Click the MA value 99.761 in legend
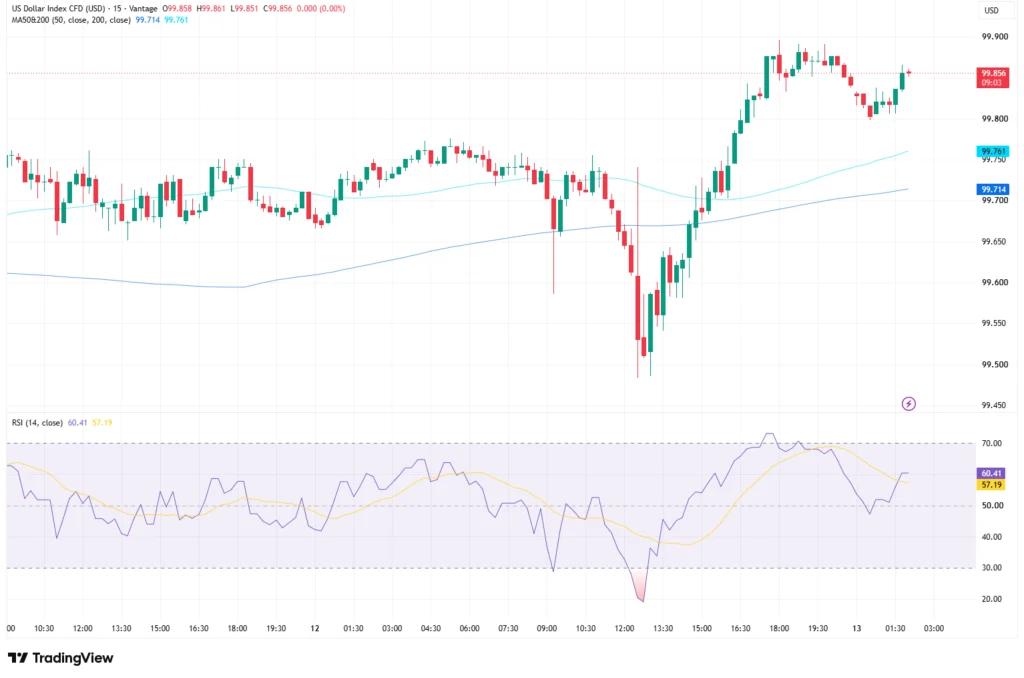1024x678 pixels. pyautogui.click(x=176, y=20)
